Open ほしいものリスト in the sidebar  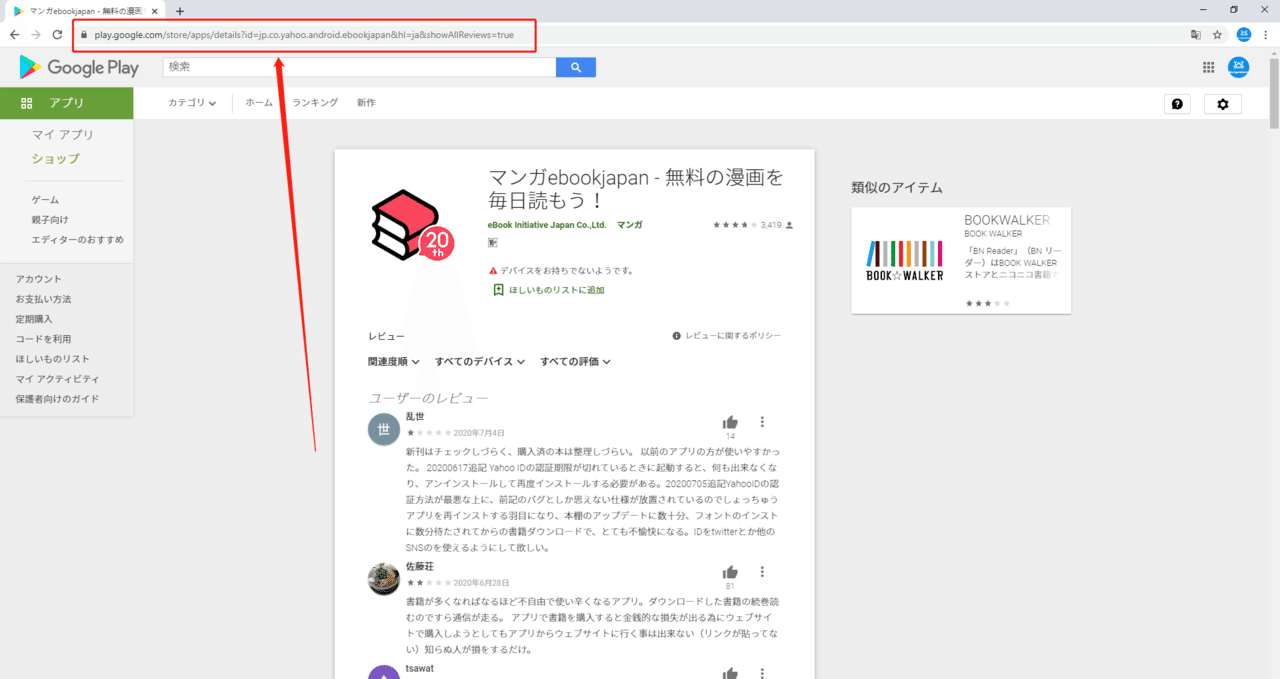[x=52, y=359]
